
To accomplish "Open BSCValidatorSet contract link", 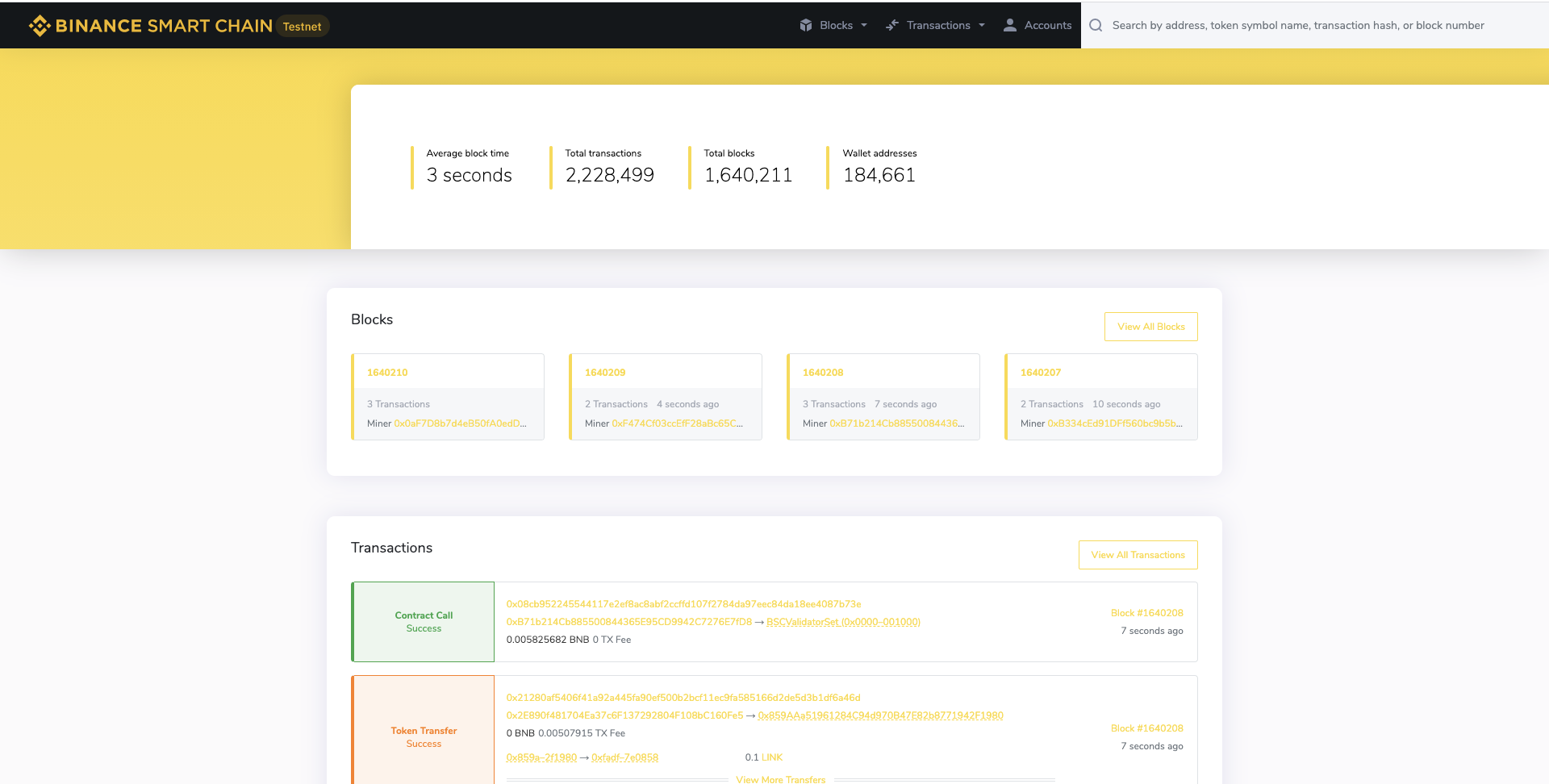I will 843,622.
